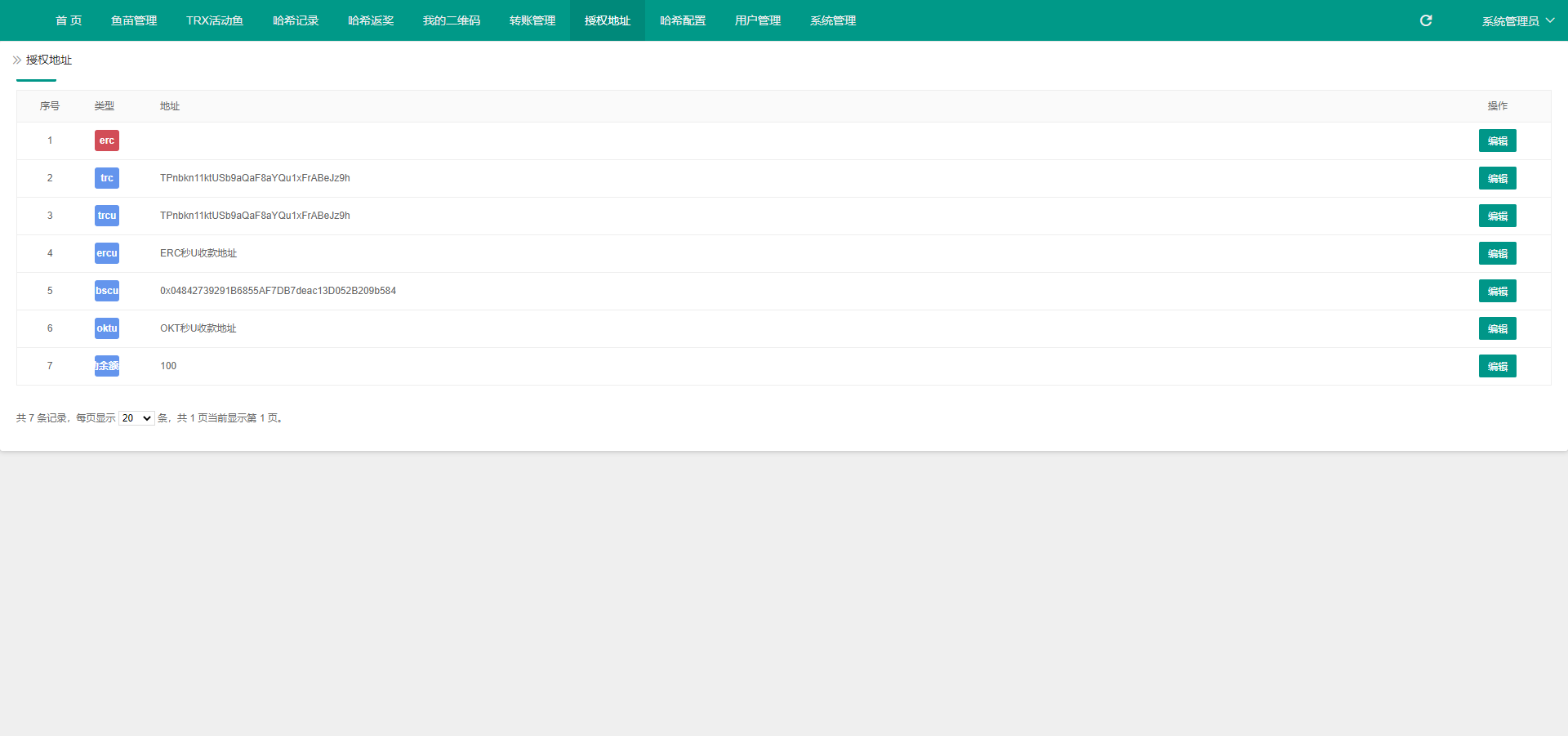Viewport: 1568px width, 736px height.
Task: Click the refresh icon in header
Action: click(x=1426, y=20)
